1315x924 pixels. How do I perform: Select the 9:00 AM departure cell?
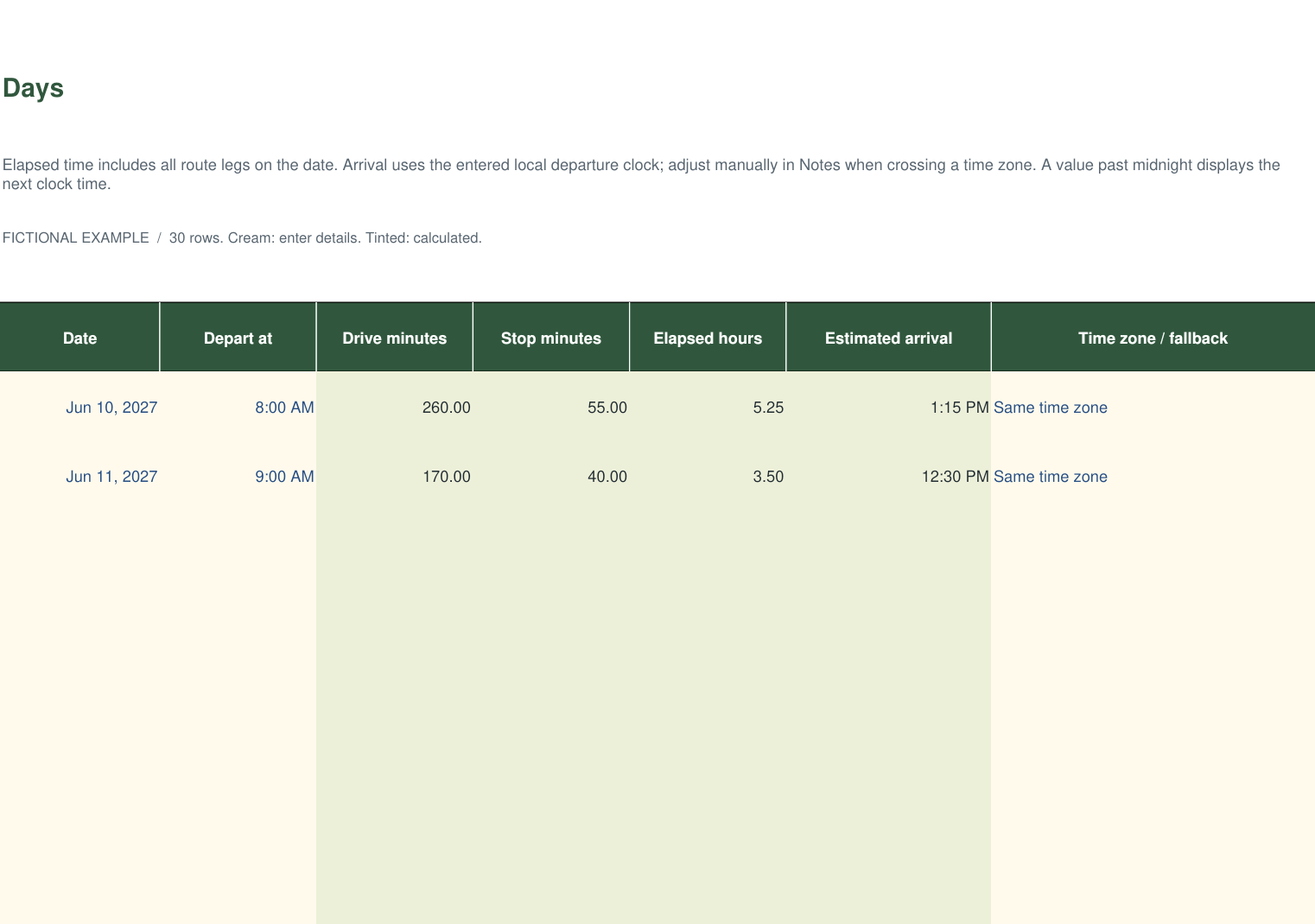(238, 476)
